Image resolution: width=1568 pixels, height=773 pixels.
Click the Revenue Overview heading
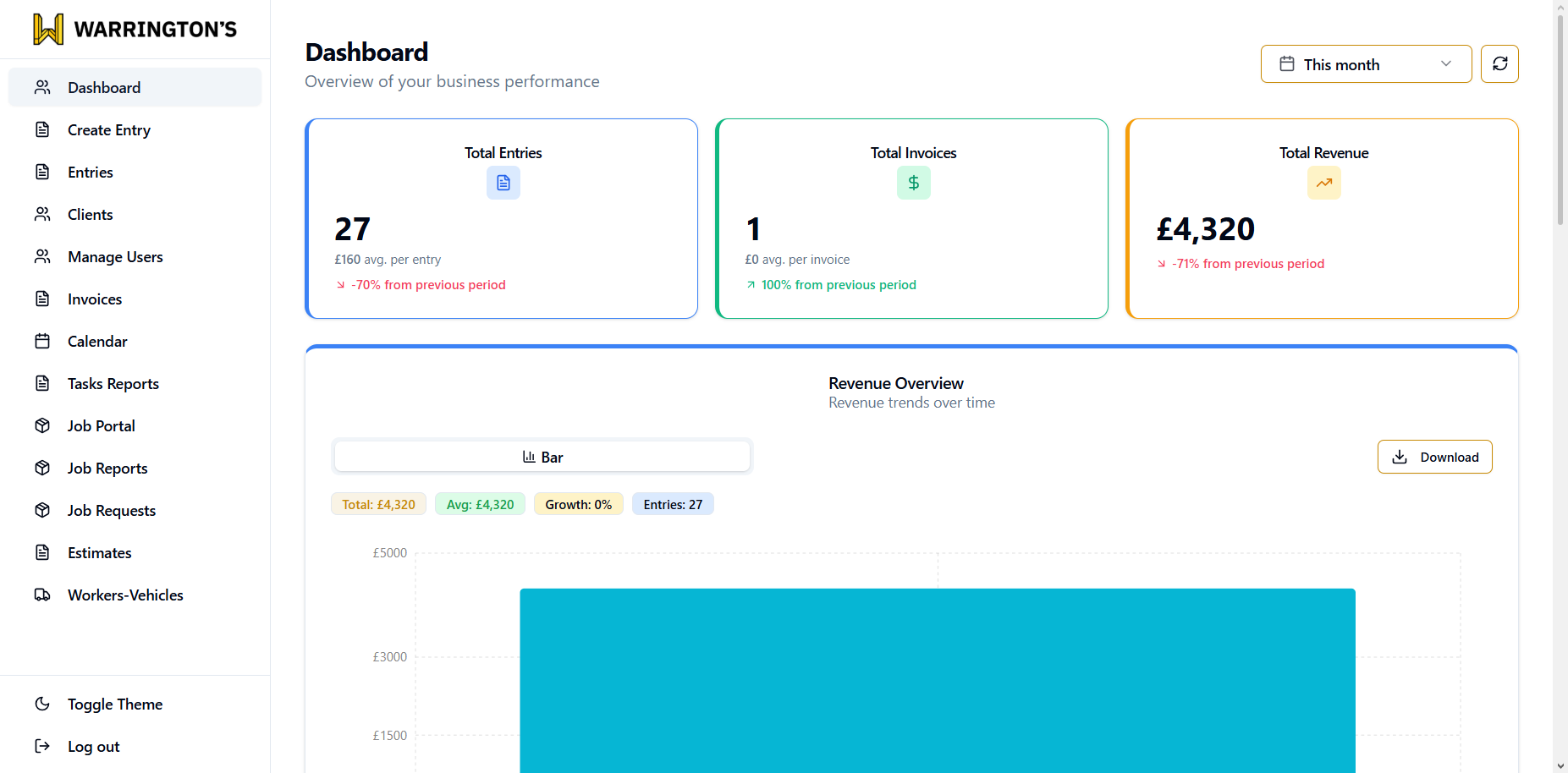896,383
